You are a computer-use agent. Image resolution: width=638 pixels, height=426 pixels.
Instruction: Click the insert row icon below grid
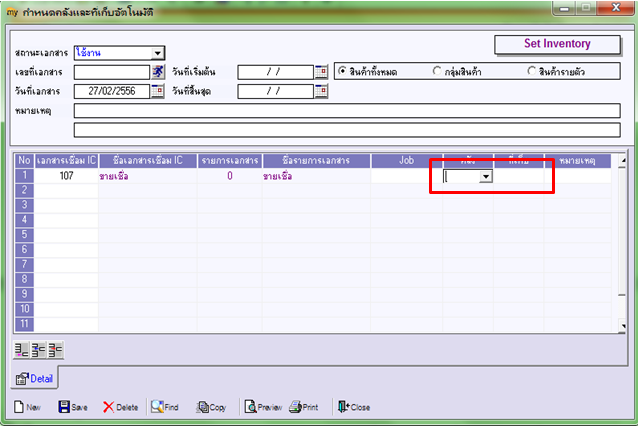[22, 350]
